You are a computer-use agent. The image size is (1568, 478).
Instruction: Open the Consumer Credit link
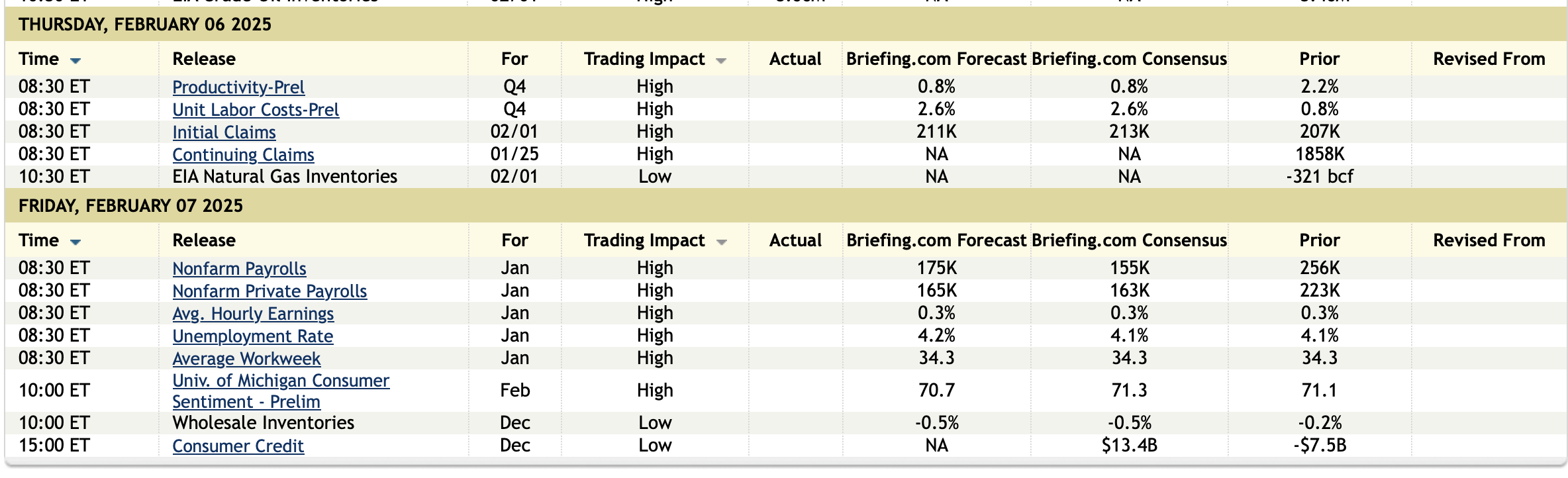pos(238,446)
